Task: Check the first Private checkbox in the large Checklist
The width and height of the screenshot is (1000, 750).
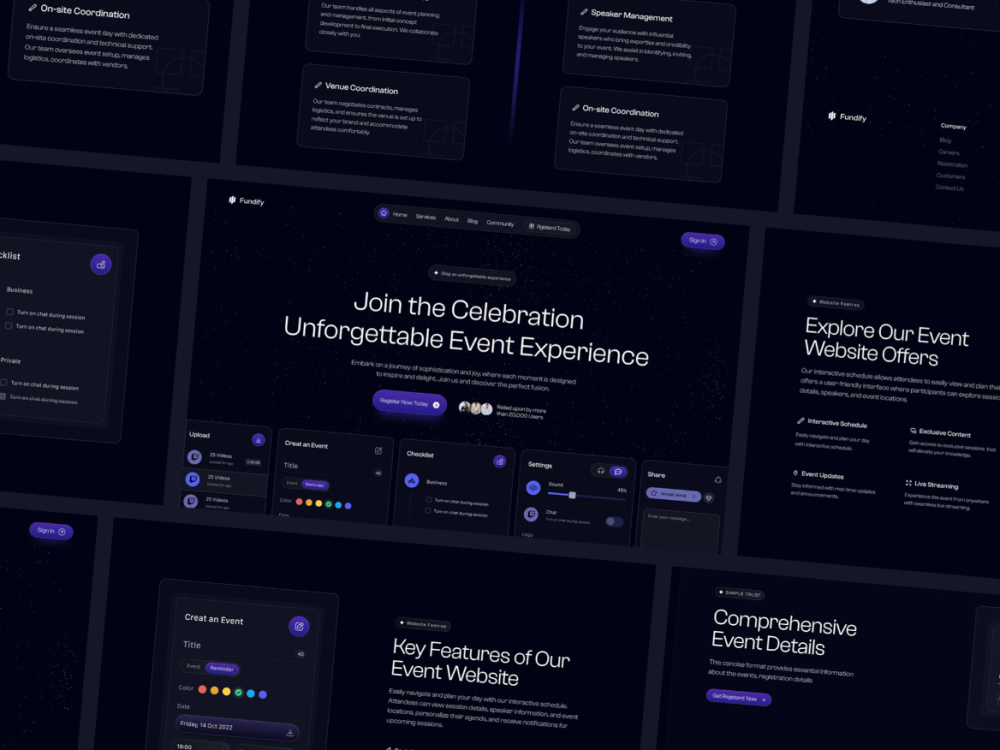Action: (4, 382)
